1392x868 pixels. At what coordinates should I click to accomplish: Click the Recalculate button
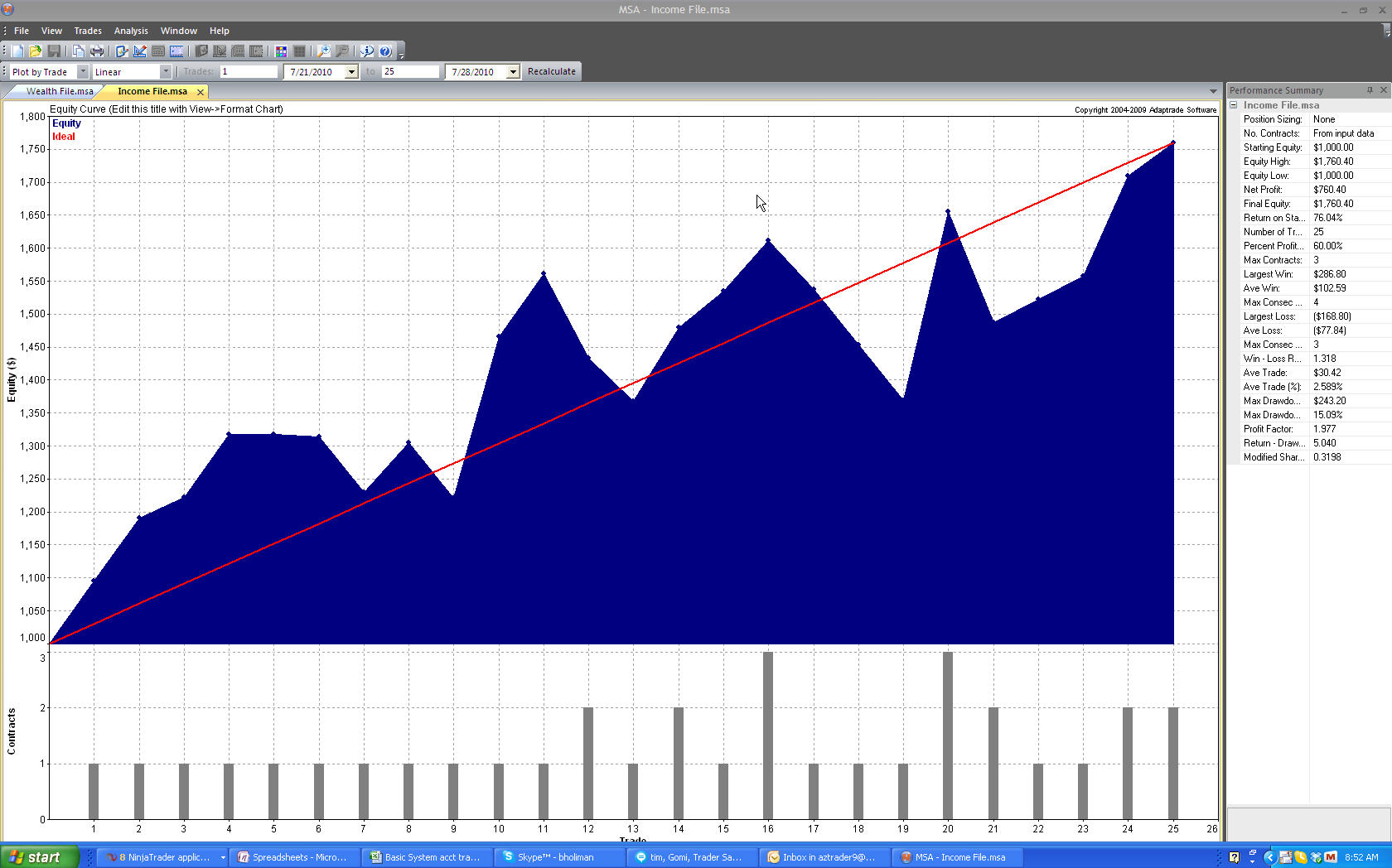tap(552, 71)
